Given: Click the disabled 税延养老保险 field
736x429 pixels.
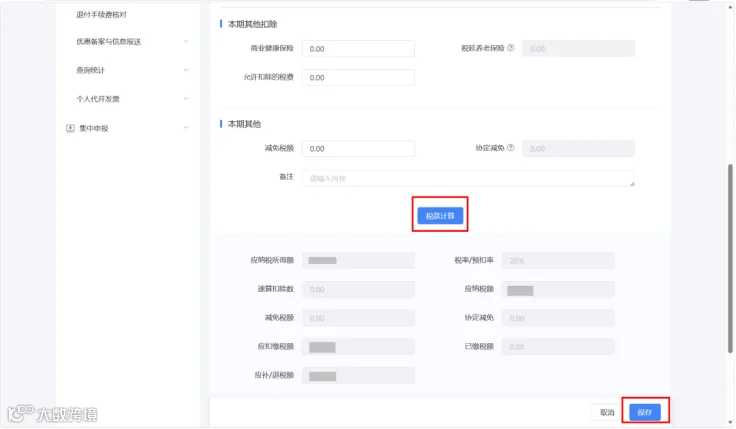Looking at the screenshot, I should (x=578, y=48).
